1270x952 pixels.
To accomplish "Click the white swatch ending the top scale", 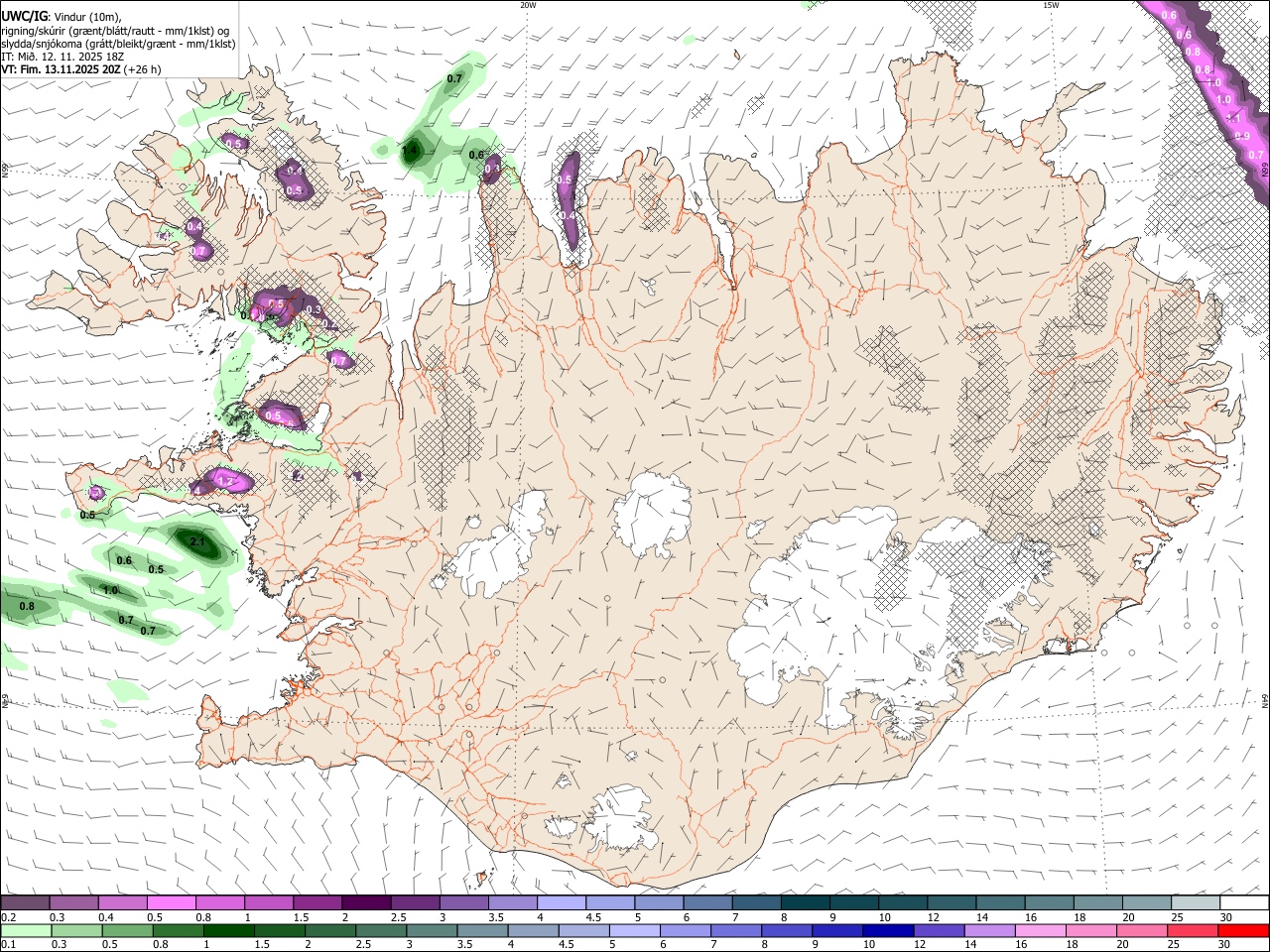I will [1244, 903].
